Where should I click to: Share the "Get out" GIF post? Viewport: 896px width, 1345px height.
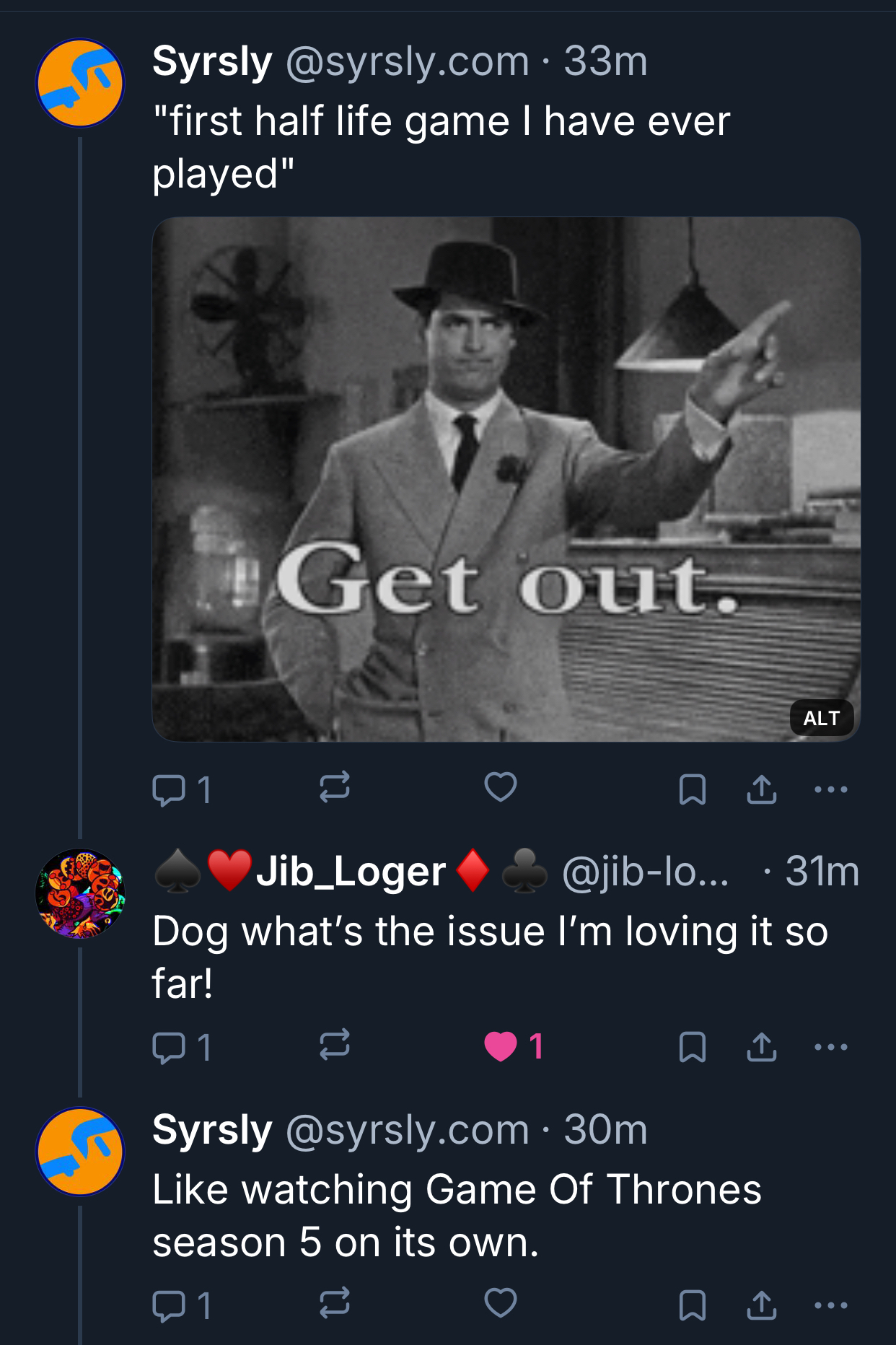tap(762, 789)
